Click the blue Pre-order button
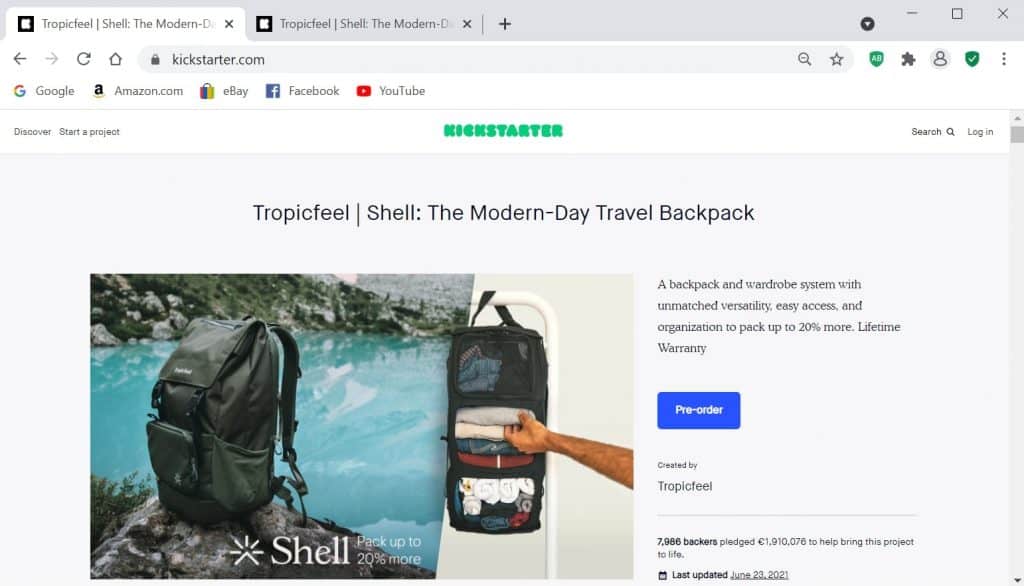Image resolution: width=1024 pixels, height=586 pixels. [x=699, y=410]
